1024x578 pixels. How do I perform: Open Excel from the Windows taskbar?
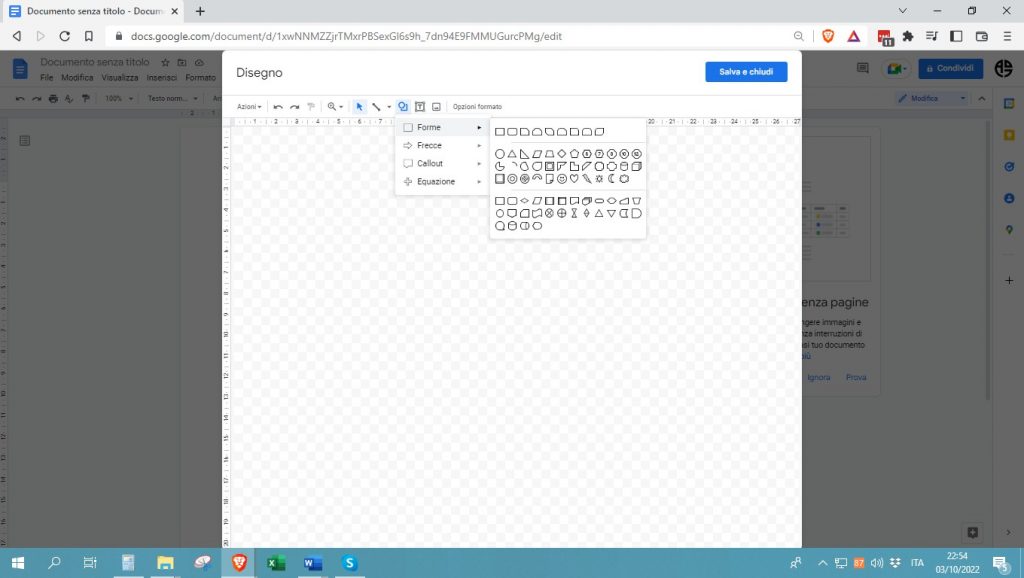click(x=276, y=563)
